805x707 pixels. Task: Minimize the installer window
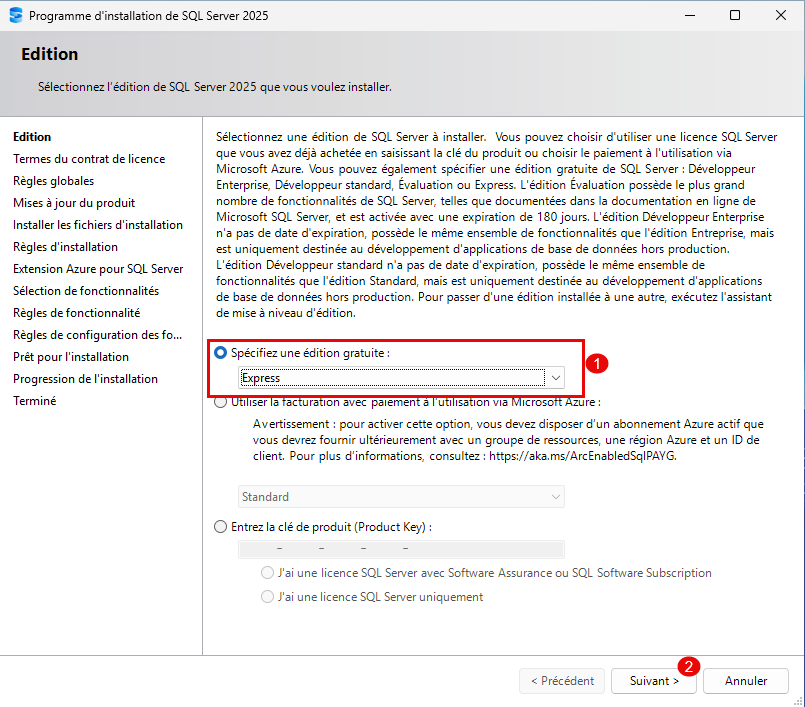pyautogui.click(x=690, y=15)
